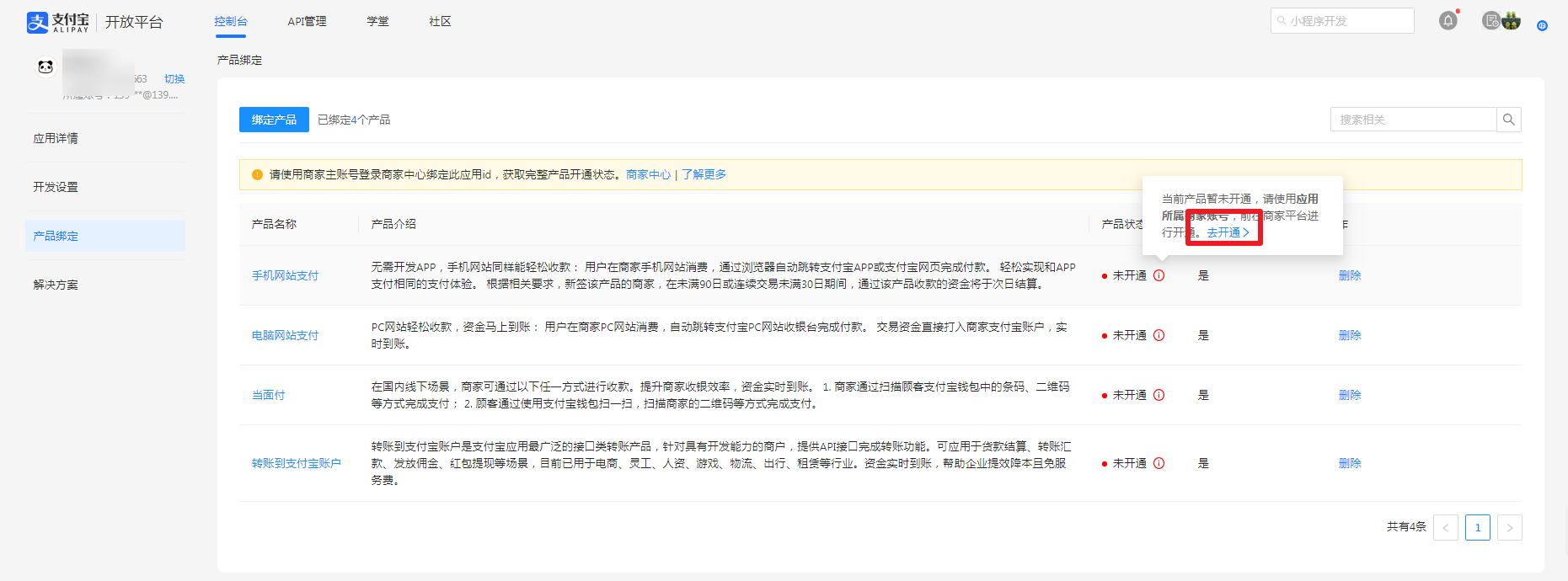Open the 学堂 menu item
1568x581 pixels.
click(377, 21)
